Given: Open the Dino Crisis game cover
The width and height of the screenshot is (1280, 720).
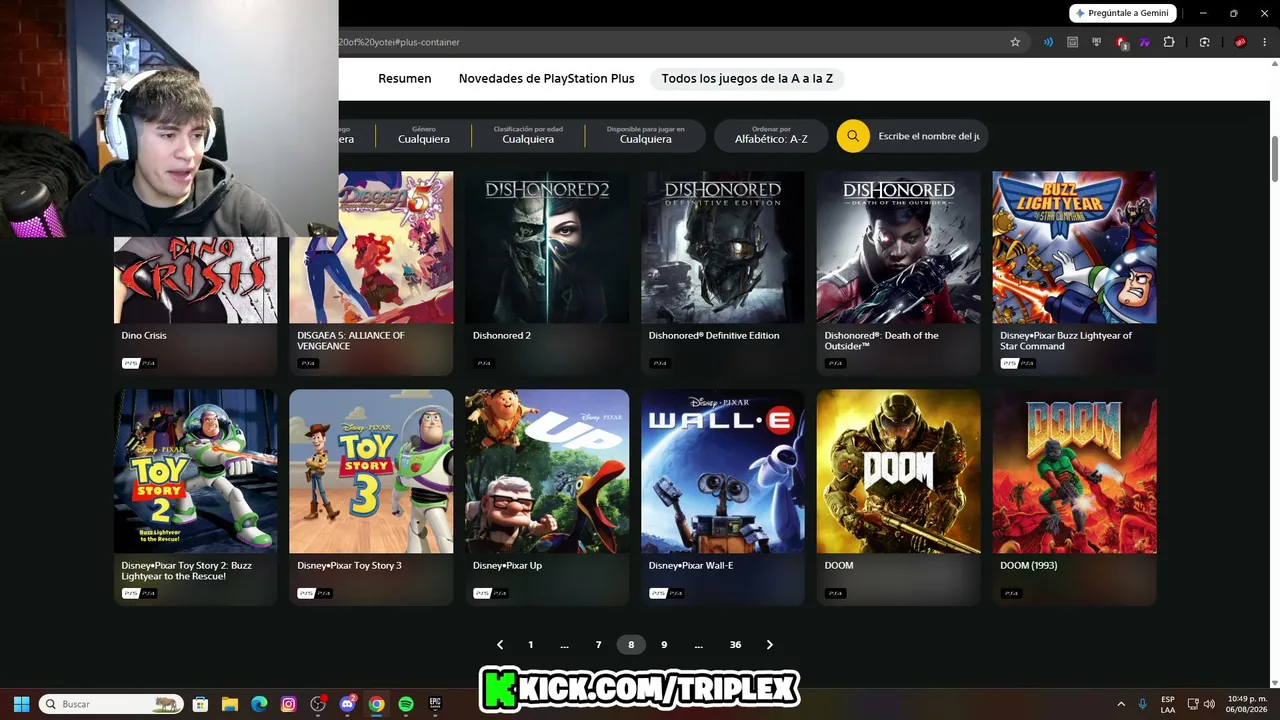Looking at the screenshot, I should (195, 280).
